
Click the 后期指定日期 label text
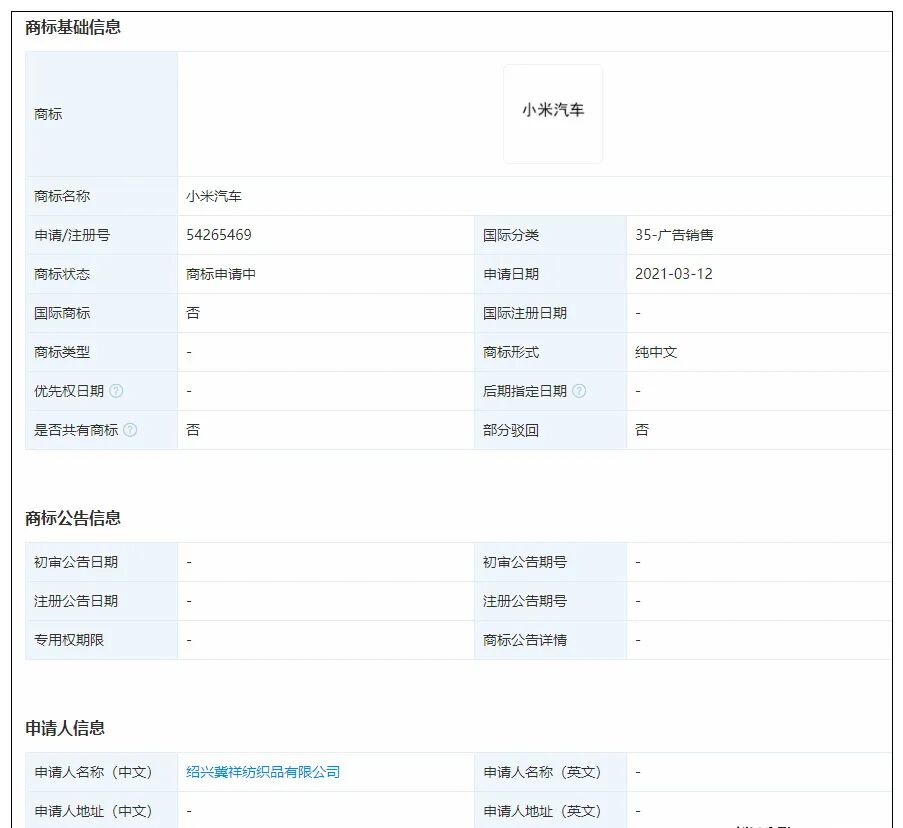click(525, 391)
